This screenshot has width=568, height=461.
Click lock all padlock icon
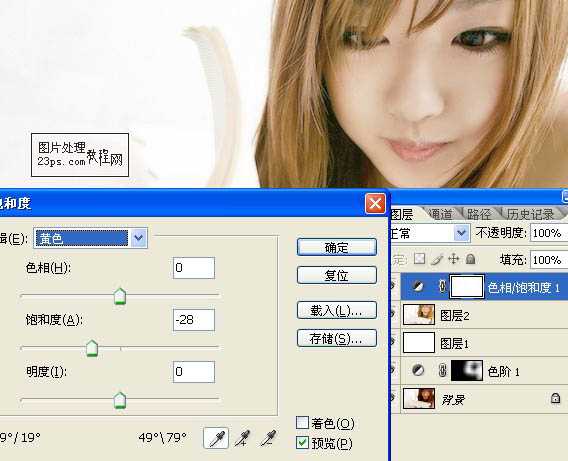[x=470, y=259]
